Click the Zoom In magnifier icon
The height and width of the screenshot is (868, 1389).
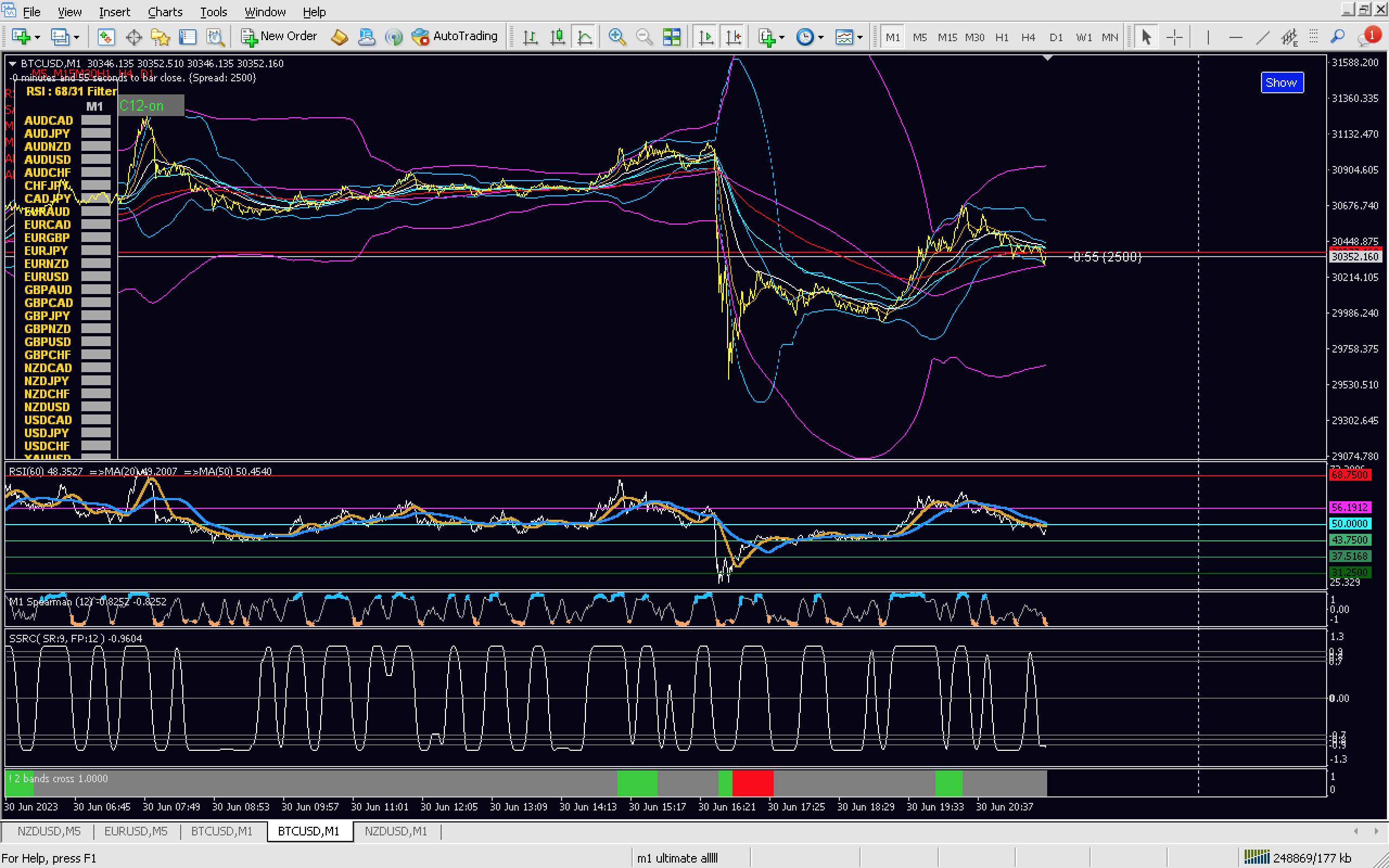click(x=617, y=37)
